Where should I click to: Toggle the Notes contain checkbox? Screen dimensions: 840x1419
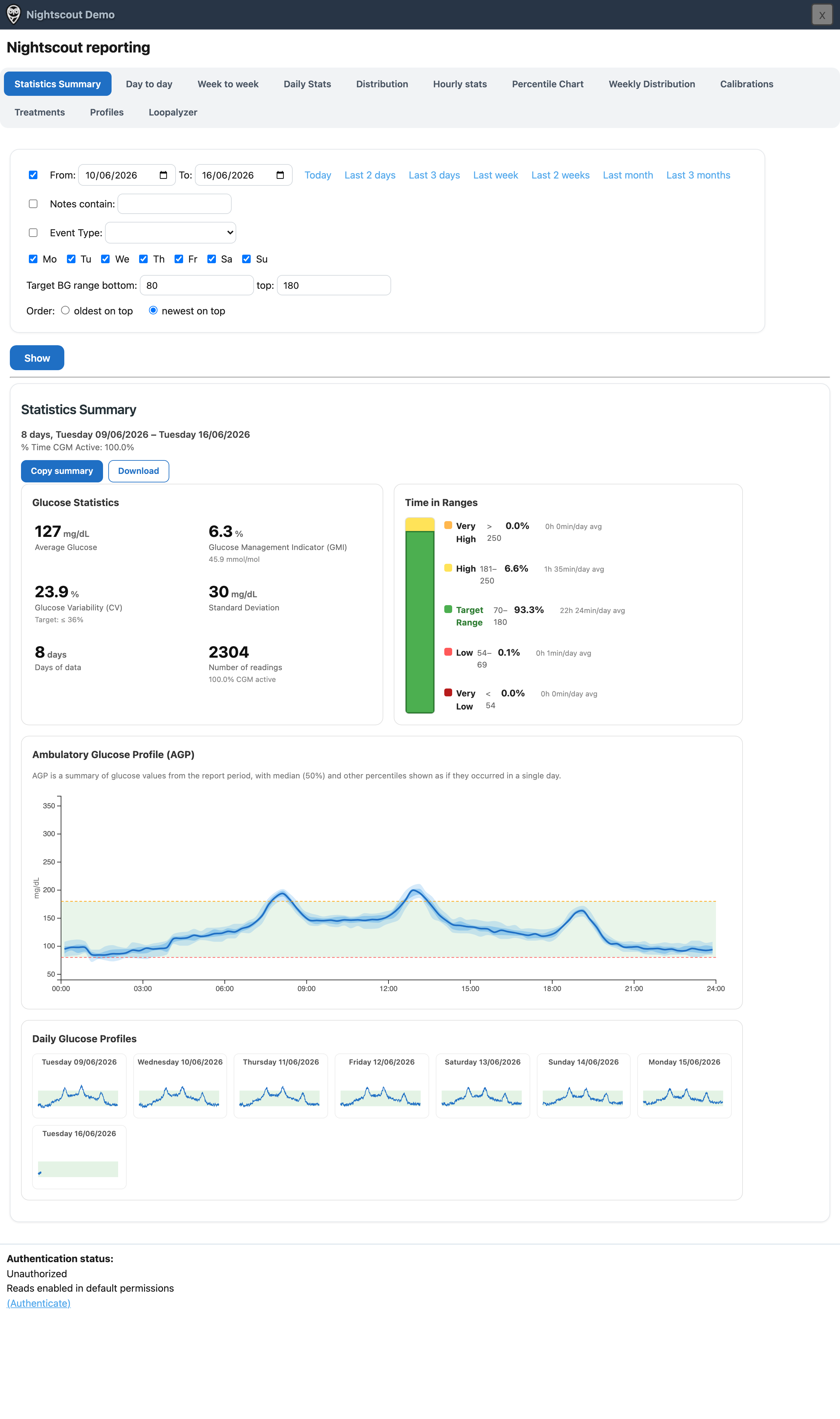[33, 204]
